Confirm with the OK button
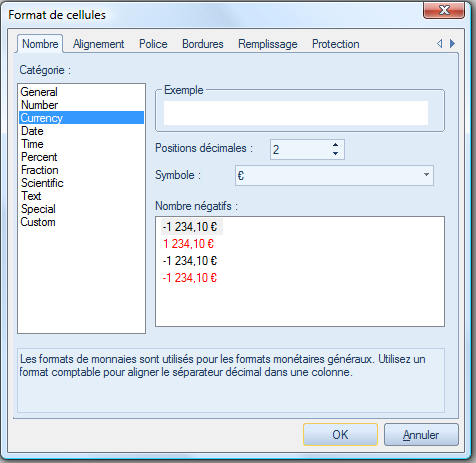The height and width of the screenshot is (463, 476). 340,434
